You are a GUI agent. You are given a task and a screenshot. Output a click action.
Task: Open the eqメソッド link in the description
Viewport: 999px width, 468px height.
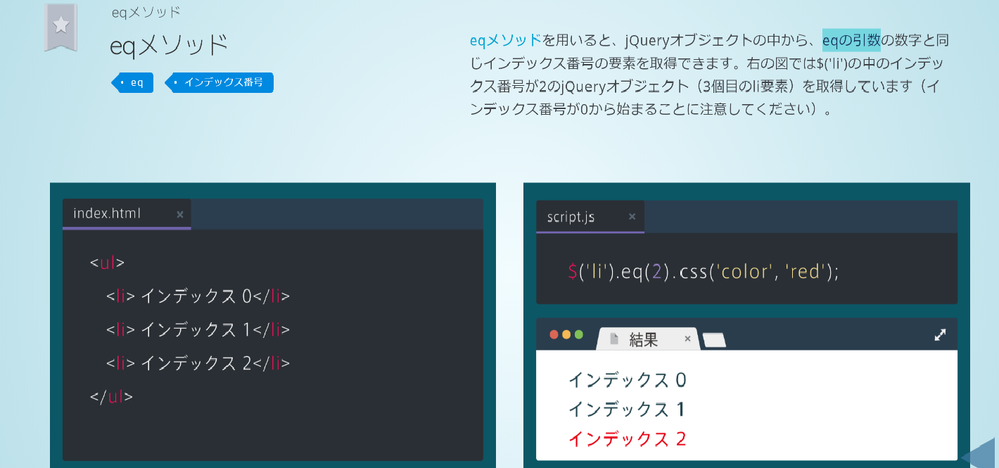[x=505, y=41]
